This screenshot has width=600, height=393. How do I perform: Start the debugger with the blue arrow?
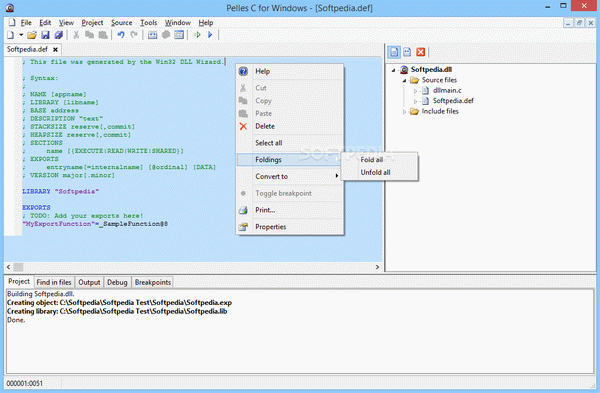tap(210, 35)
